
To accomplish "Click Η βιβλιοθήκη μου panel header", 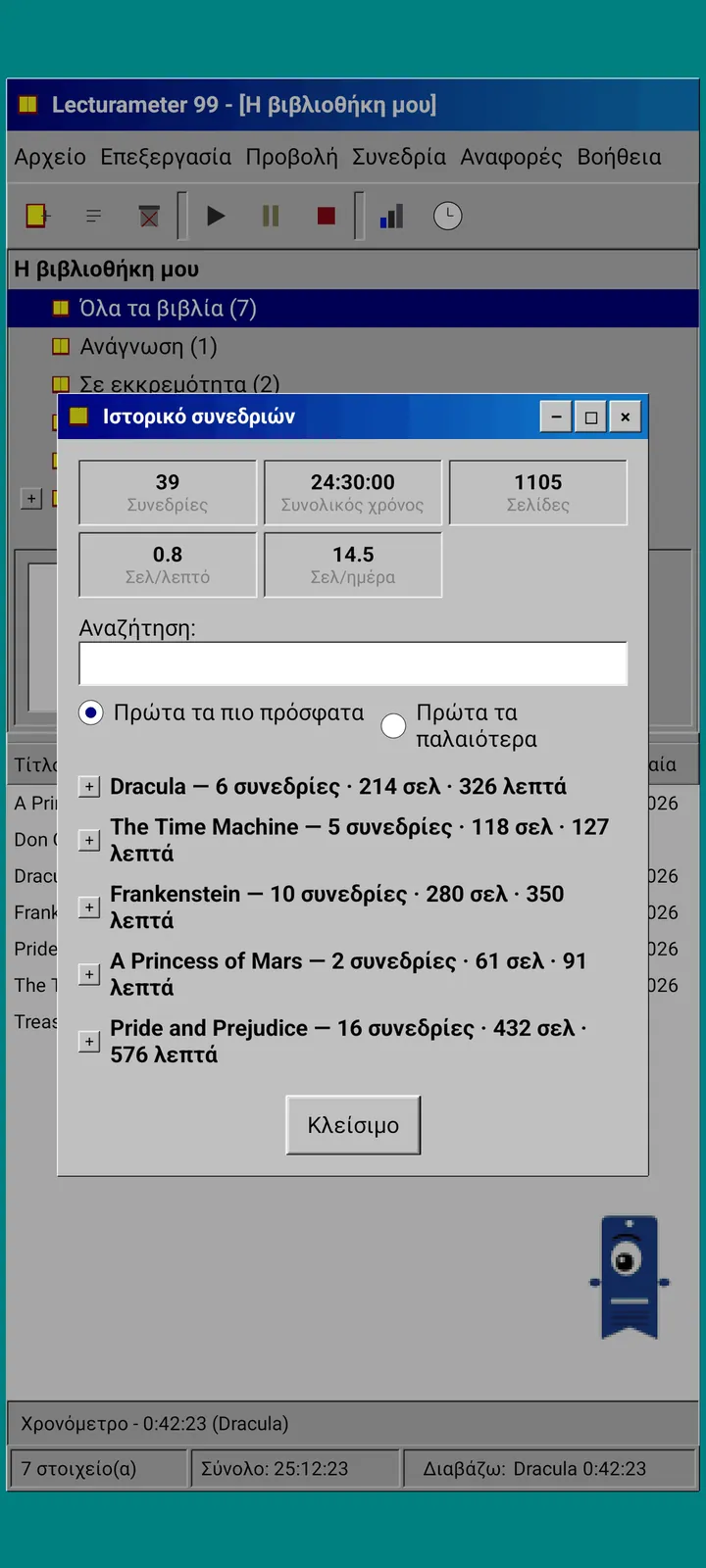I will (x=353, y=269).
